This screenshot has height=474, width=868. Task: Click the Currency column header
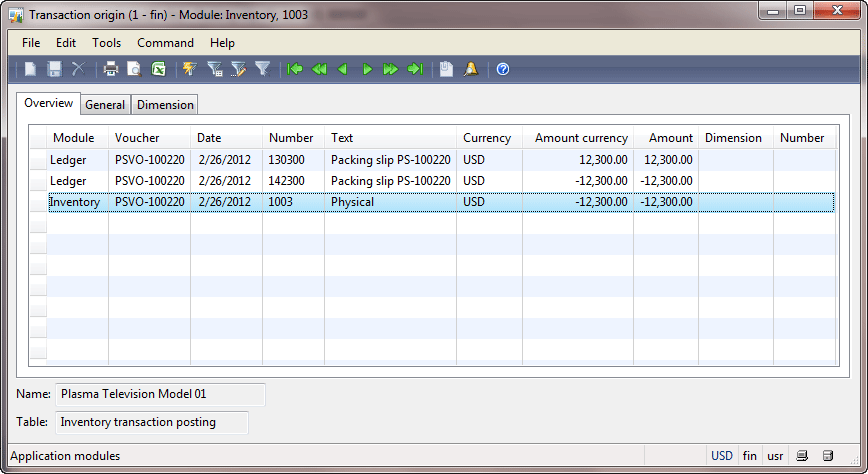coord(489,138)
